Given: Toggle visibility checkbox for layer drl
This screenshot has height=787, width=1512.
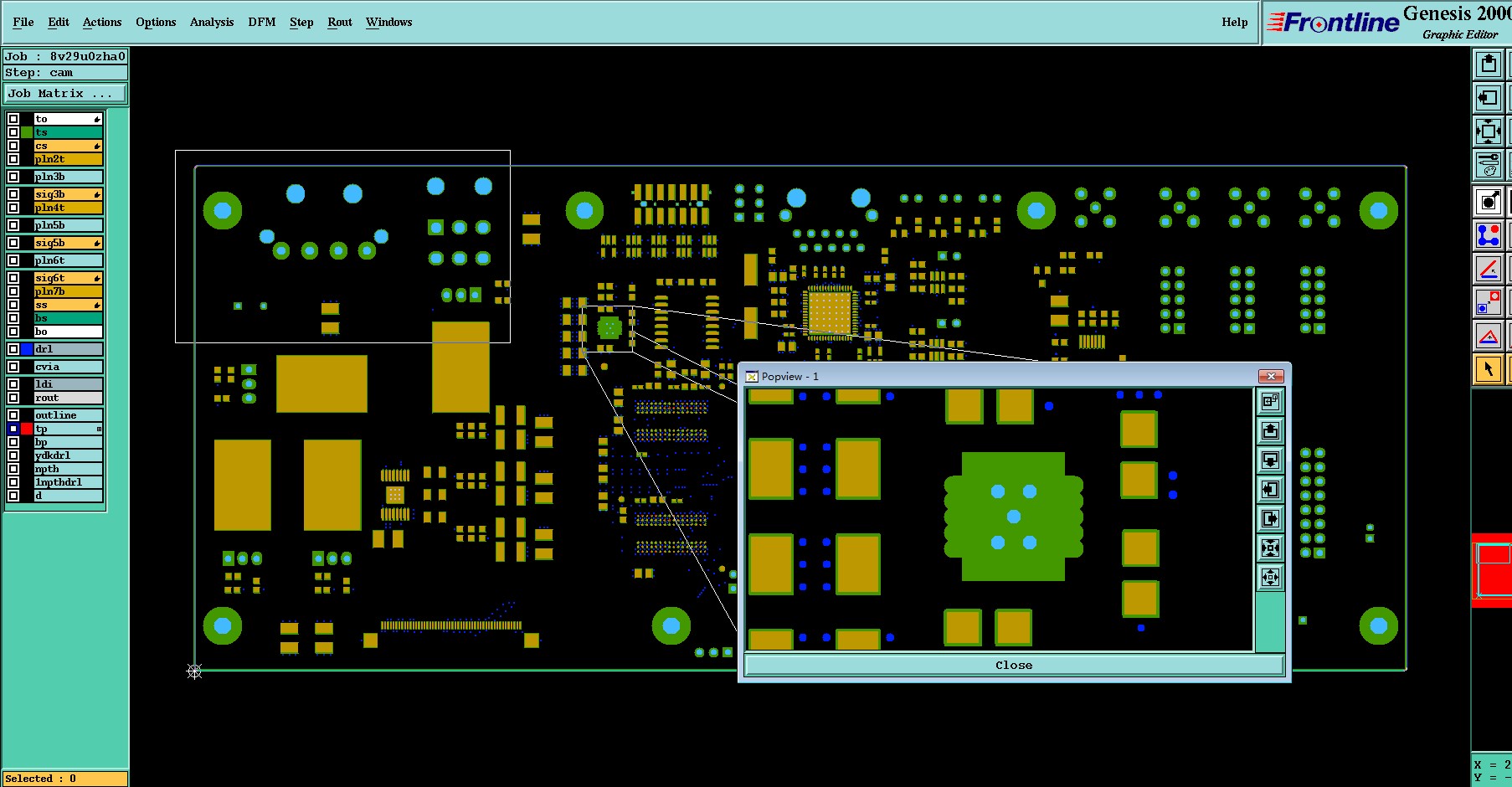Looking at the screenshot, I should pos(13,349).
